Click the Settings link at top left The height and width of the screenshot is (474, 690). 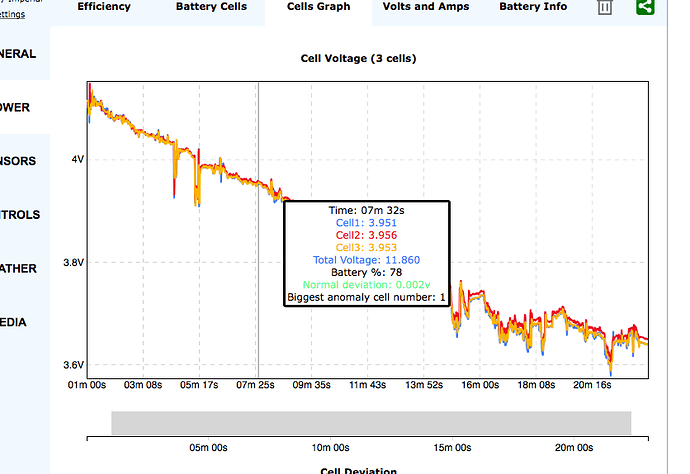(14, 16)
